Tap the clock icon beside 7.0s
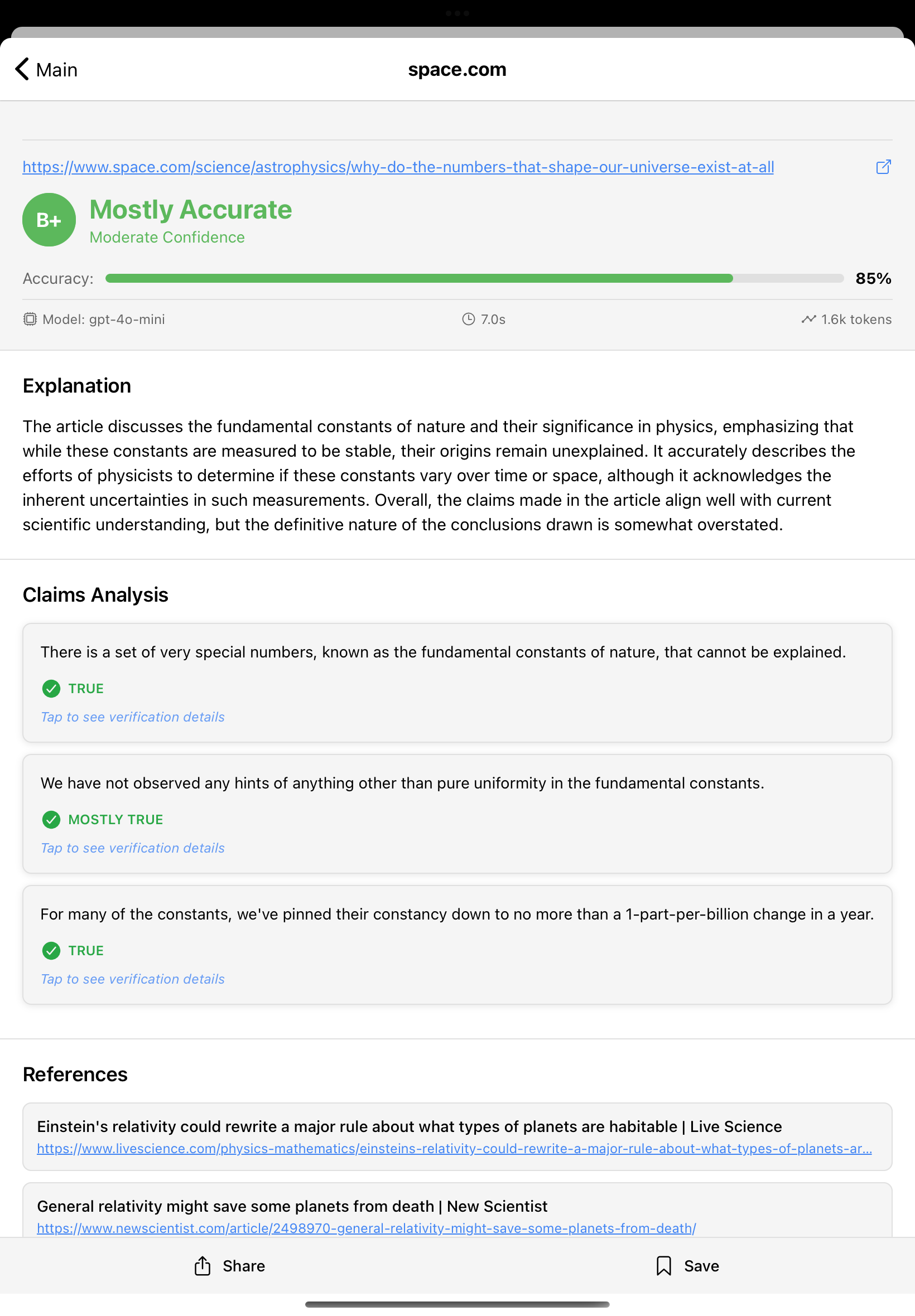 [469, 319]
